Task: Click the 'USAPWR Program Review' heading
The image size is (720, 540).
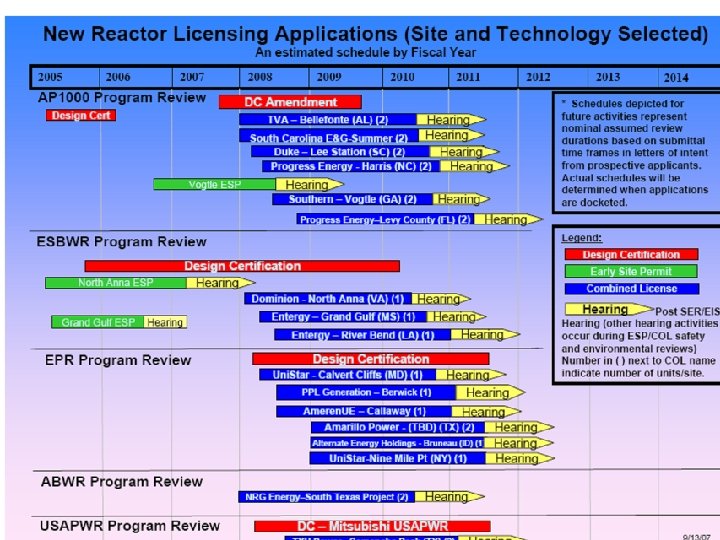Action: point(130,525)
